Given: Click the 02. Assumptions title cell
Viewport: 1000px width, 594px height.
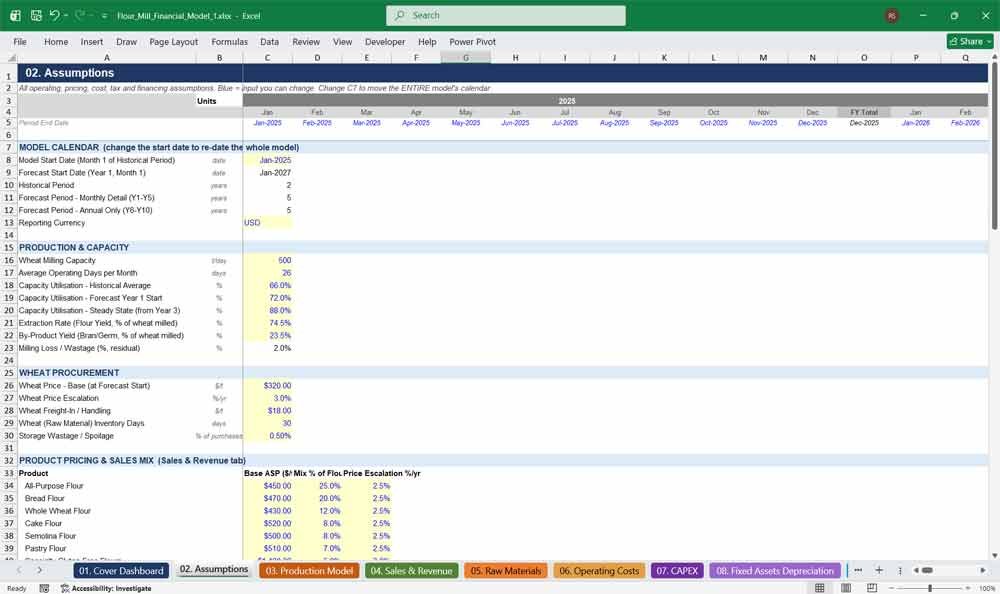Looking at the screenshot, I should 70,73.
